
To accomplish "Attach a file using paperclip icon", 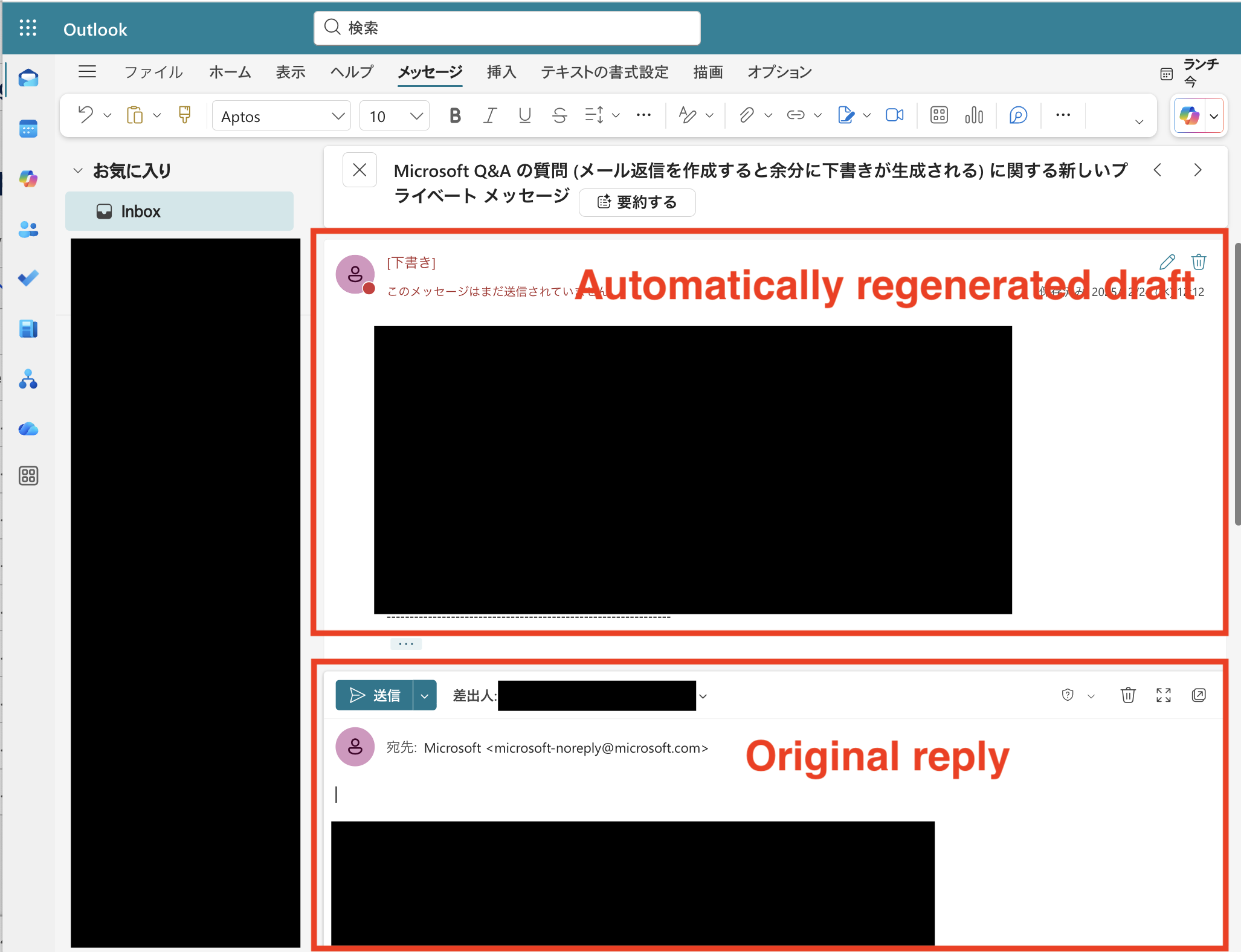I will [747, 115].
